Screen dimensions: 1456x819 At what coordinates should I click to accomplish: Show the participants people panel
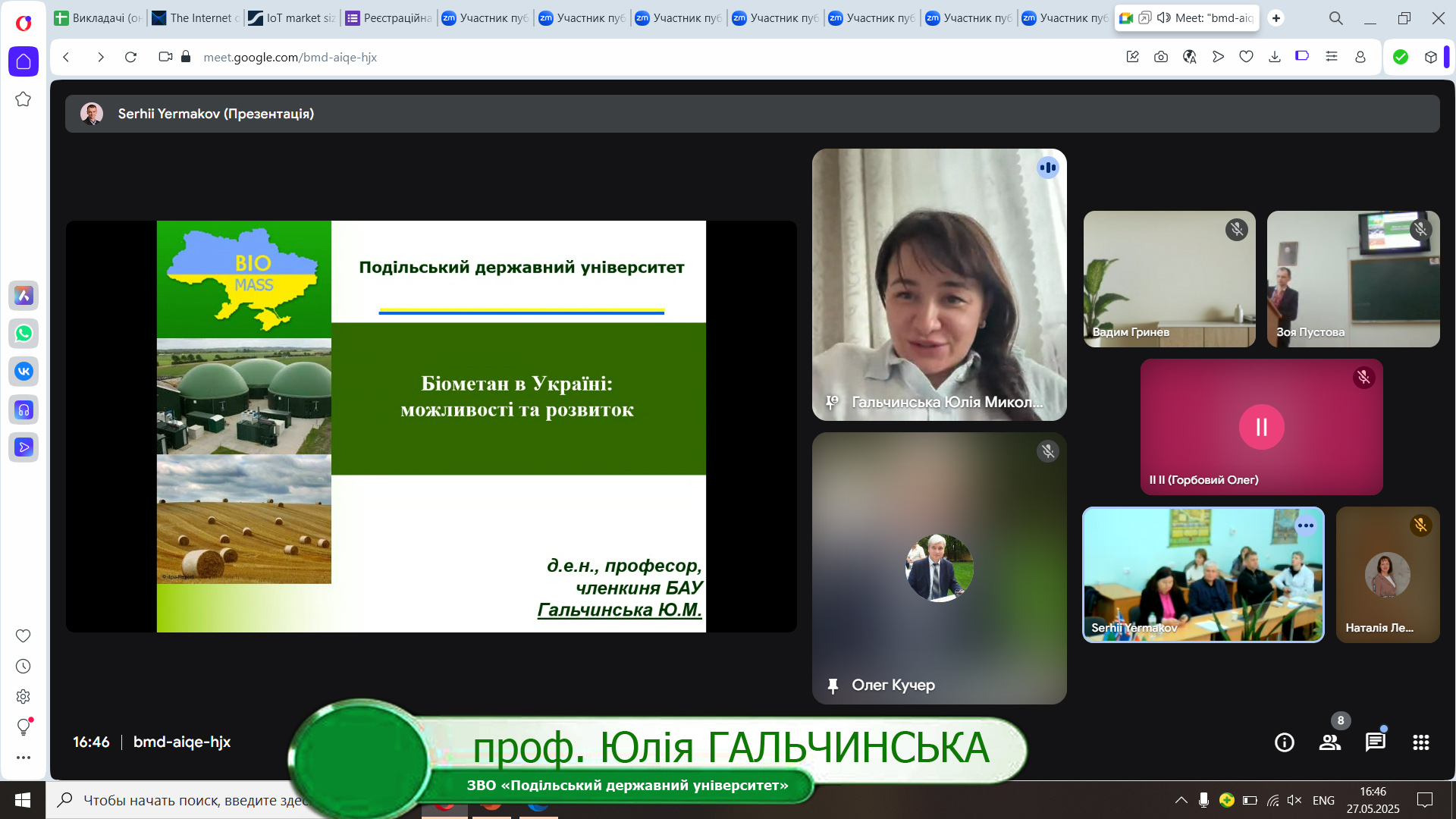[1329, 742]
